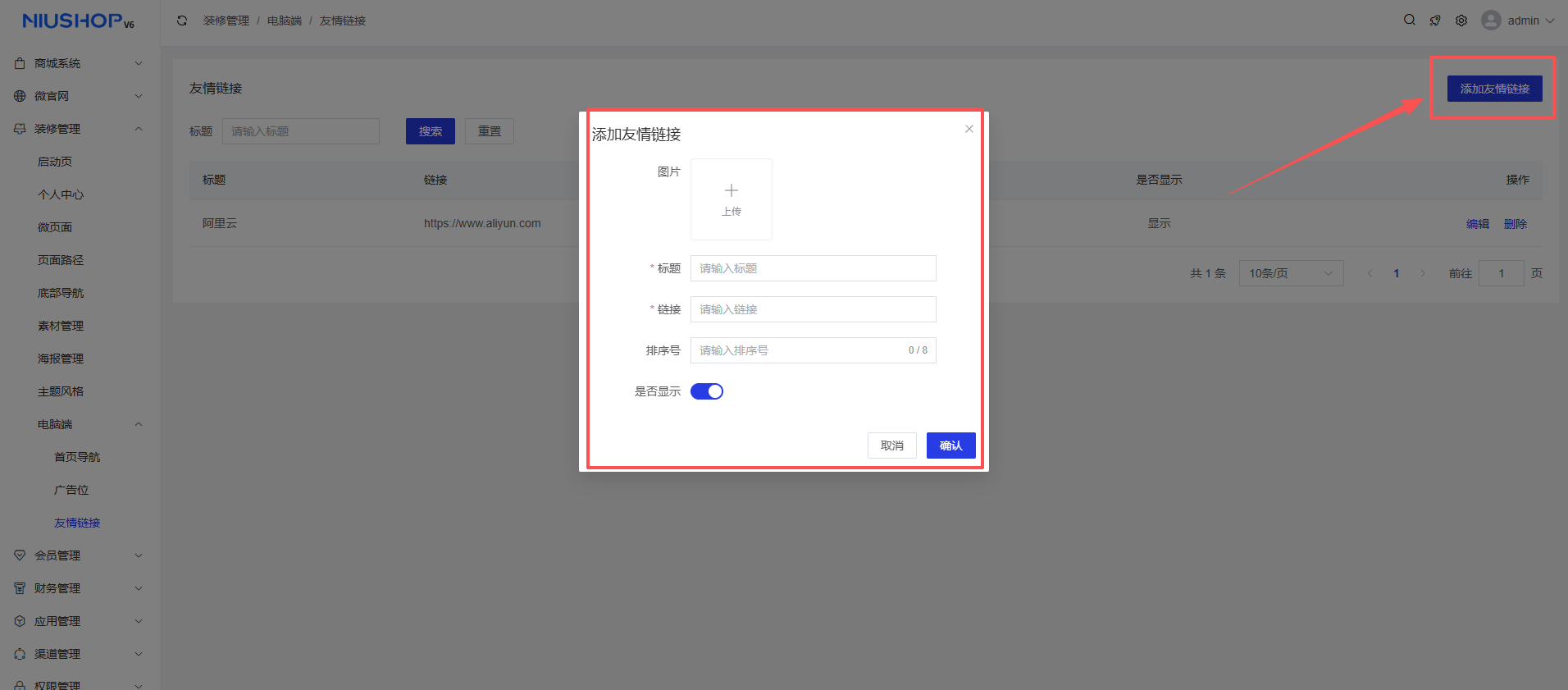The width and height of the screenshot is (1568, 690).
Task: Focus the 排序号 input field
Action: coord(814,350)
